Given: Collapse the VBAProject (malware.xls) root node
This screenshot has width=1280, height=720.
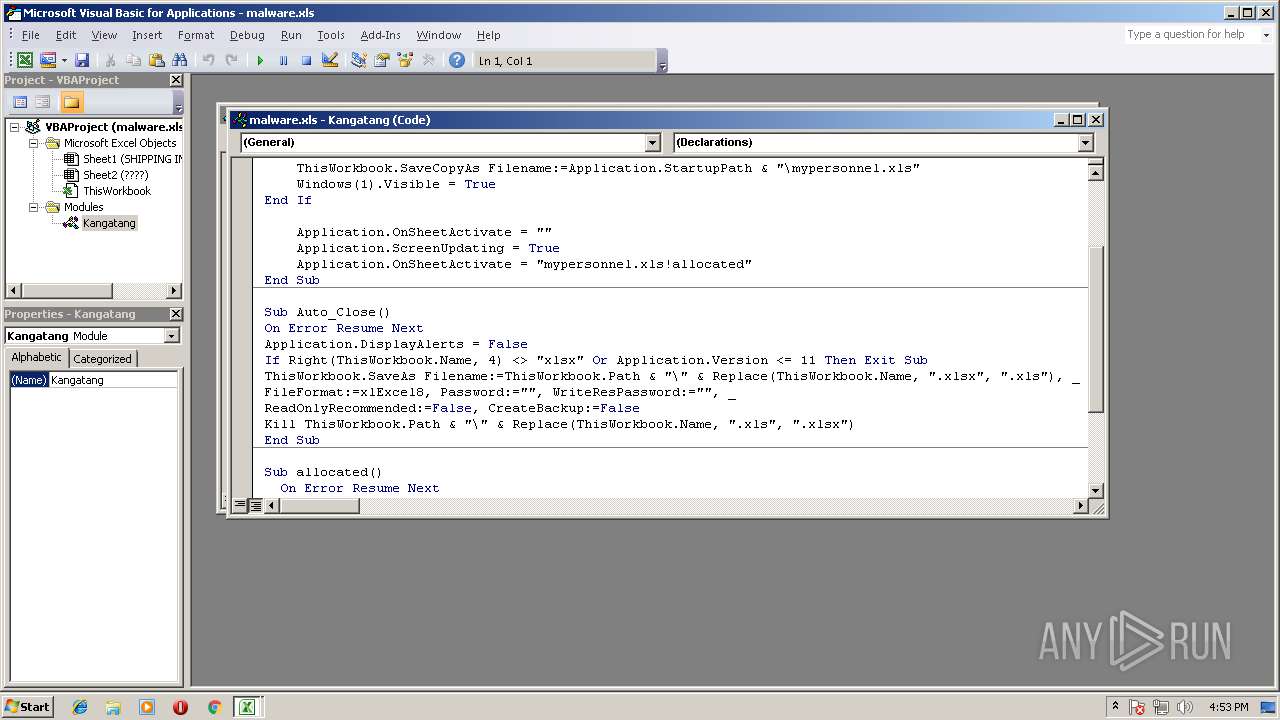Looking at the screenshot, I should point(15,127).
